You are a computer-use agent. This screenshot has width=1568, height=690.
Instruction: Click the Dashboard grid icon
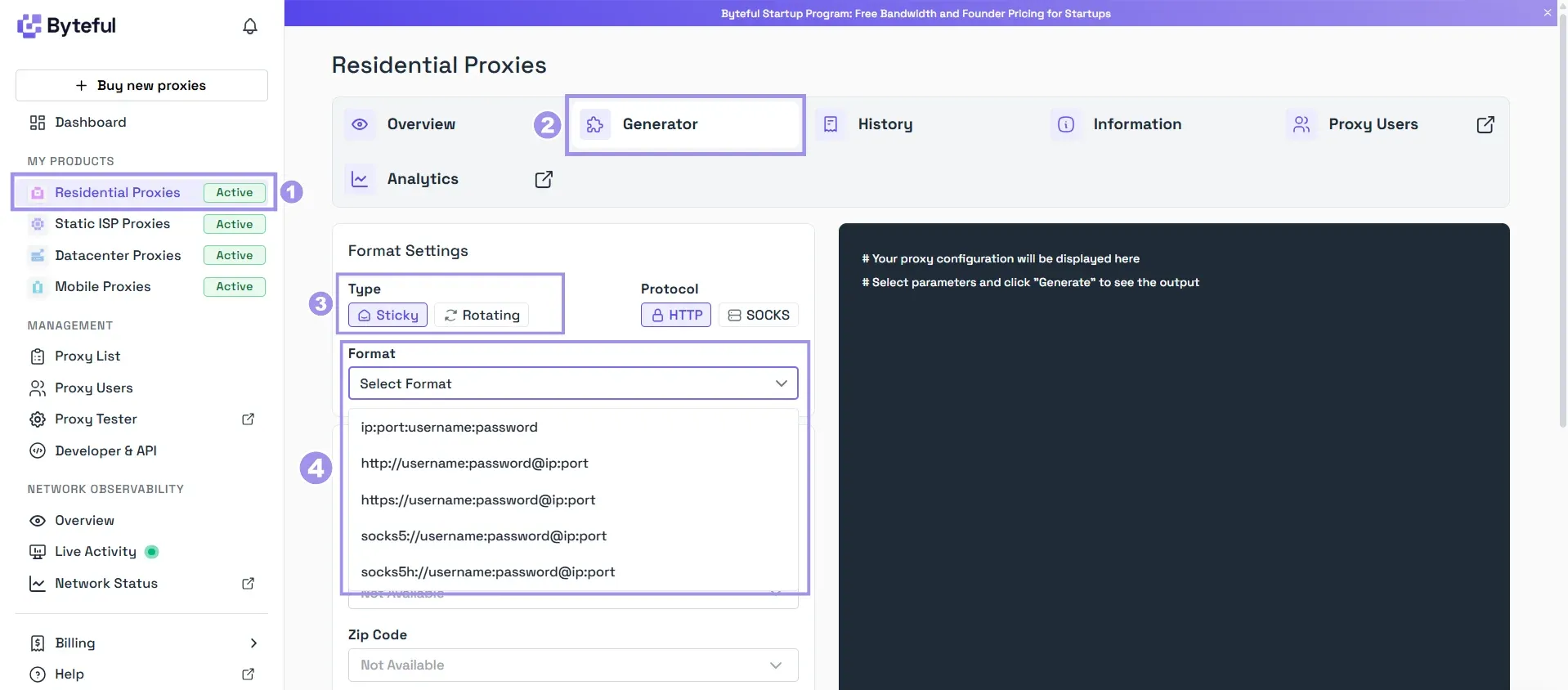click(38, 123)
